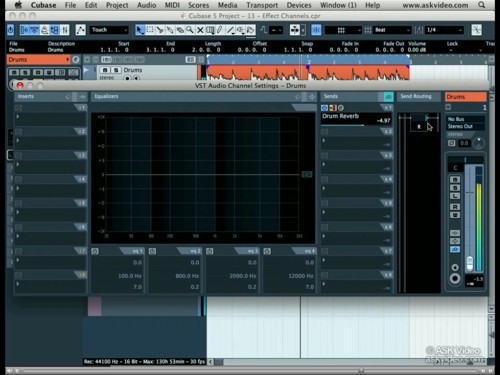The width and height of the screenshot is (500, 375).
Task: Click the orange pre-fader icon for send 1
Action: click(333, 108)
